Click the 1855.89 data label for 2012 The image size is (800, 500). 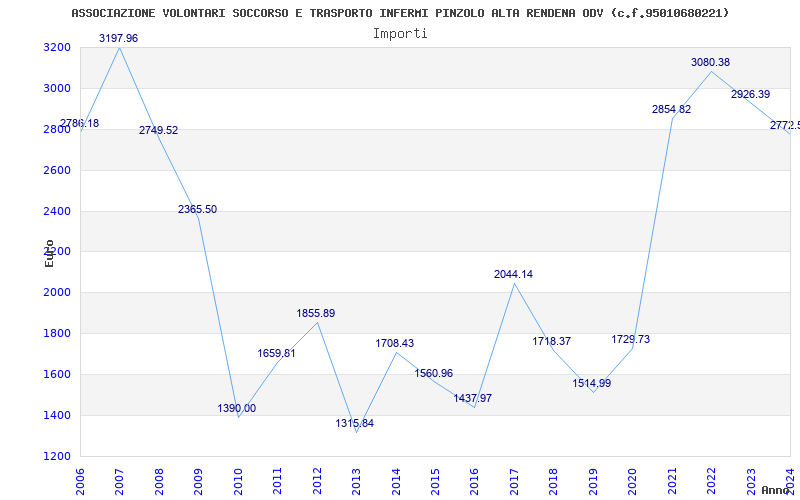coord(316,313)
